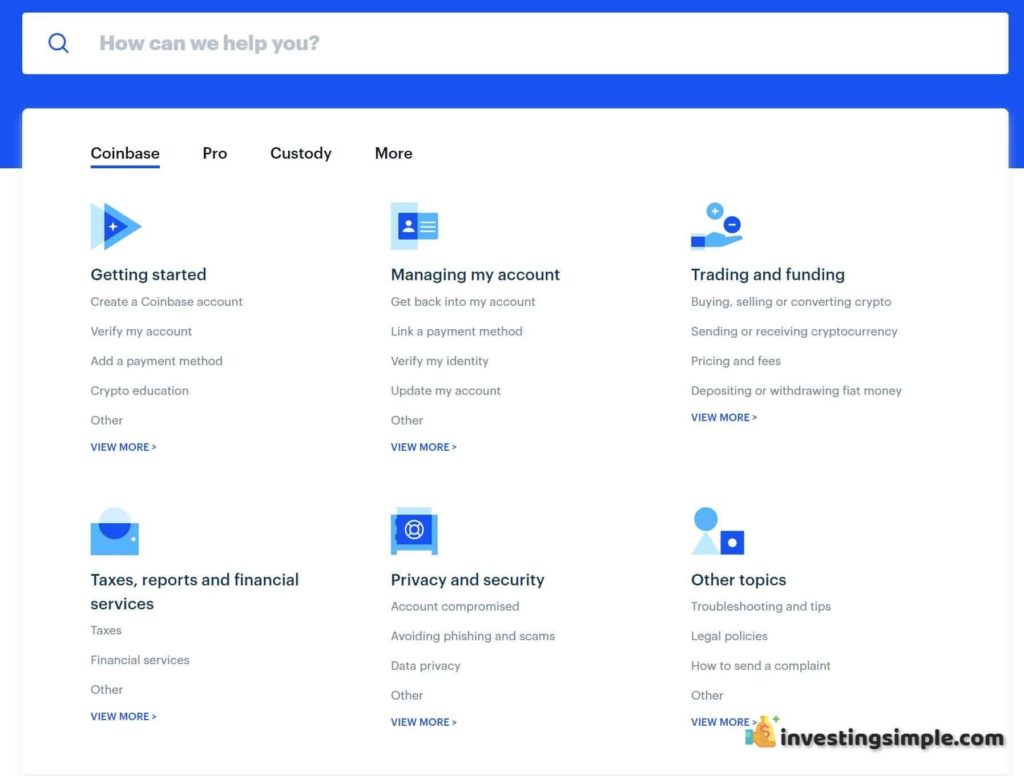Expand View More under Managing my account
The height and width of the screenshot is (776, 1024).
tap(424, 447)
